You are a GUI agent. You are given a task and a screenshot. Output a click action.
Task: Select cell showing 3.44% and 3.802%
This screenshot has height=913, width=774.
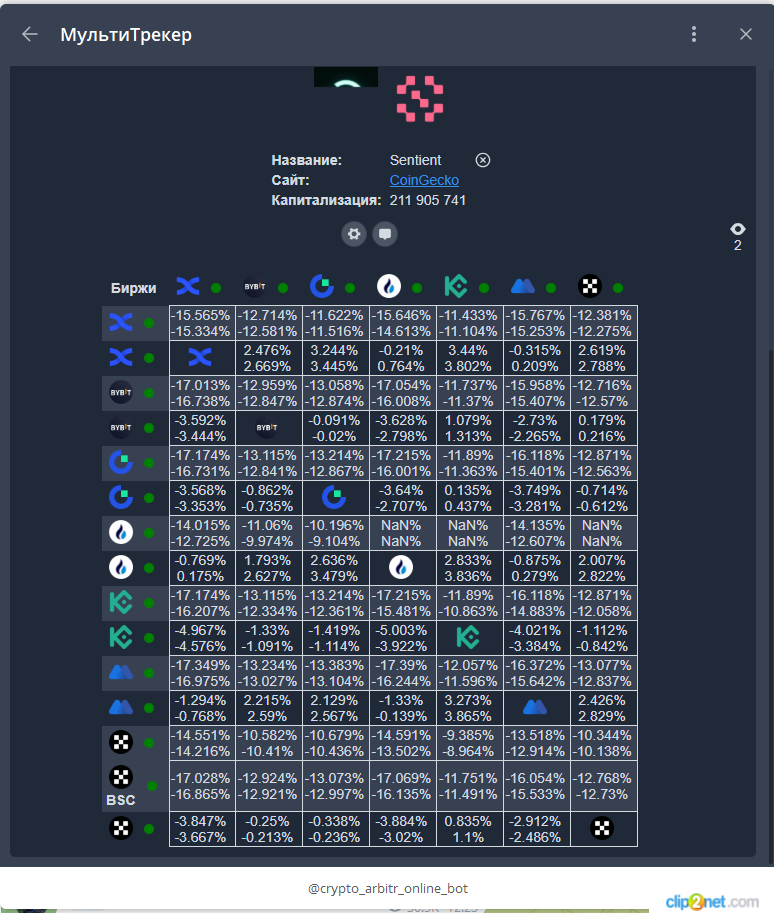click(x=469, y=358)
